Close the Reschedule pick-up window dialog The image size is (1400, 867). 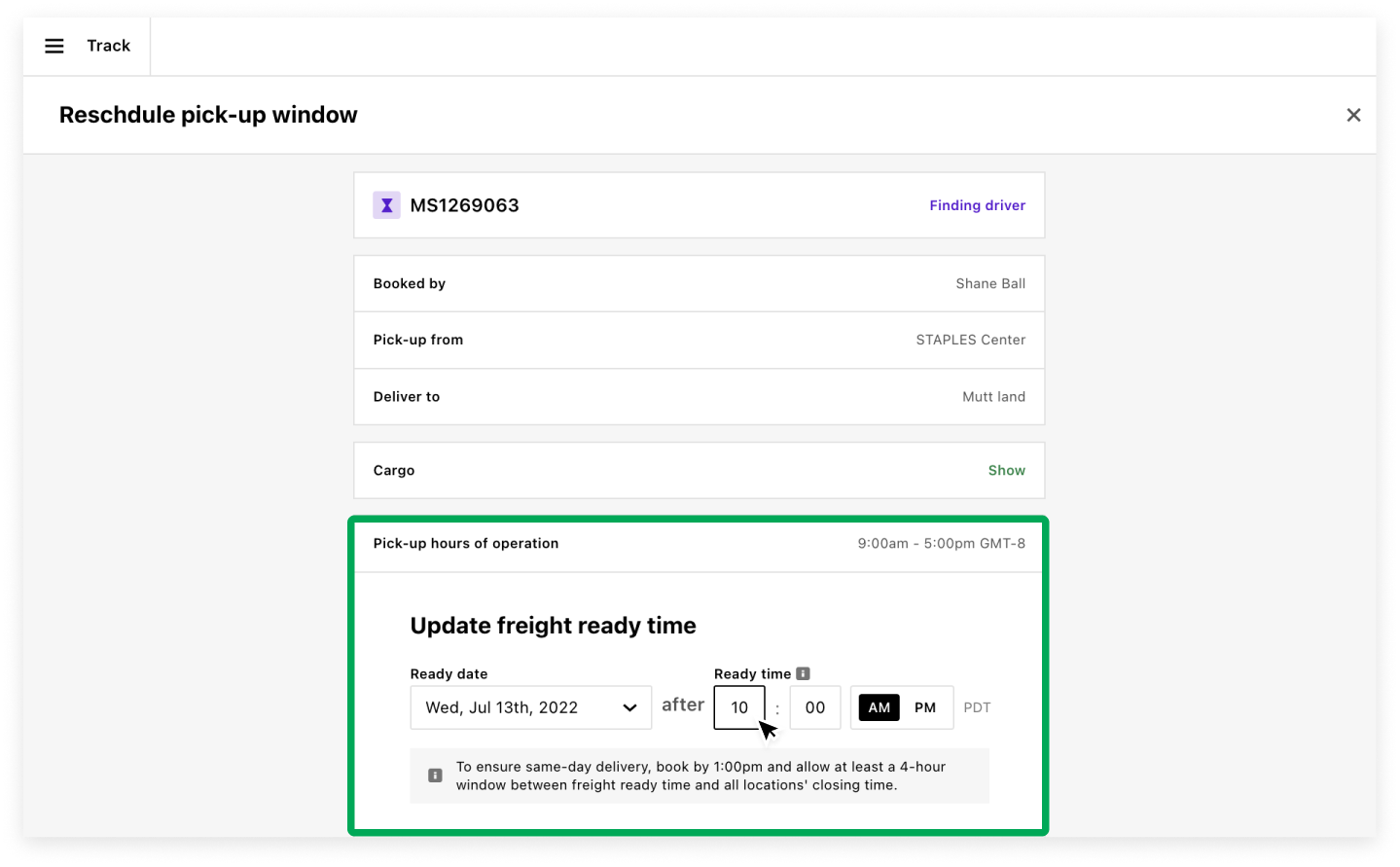1353,115
